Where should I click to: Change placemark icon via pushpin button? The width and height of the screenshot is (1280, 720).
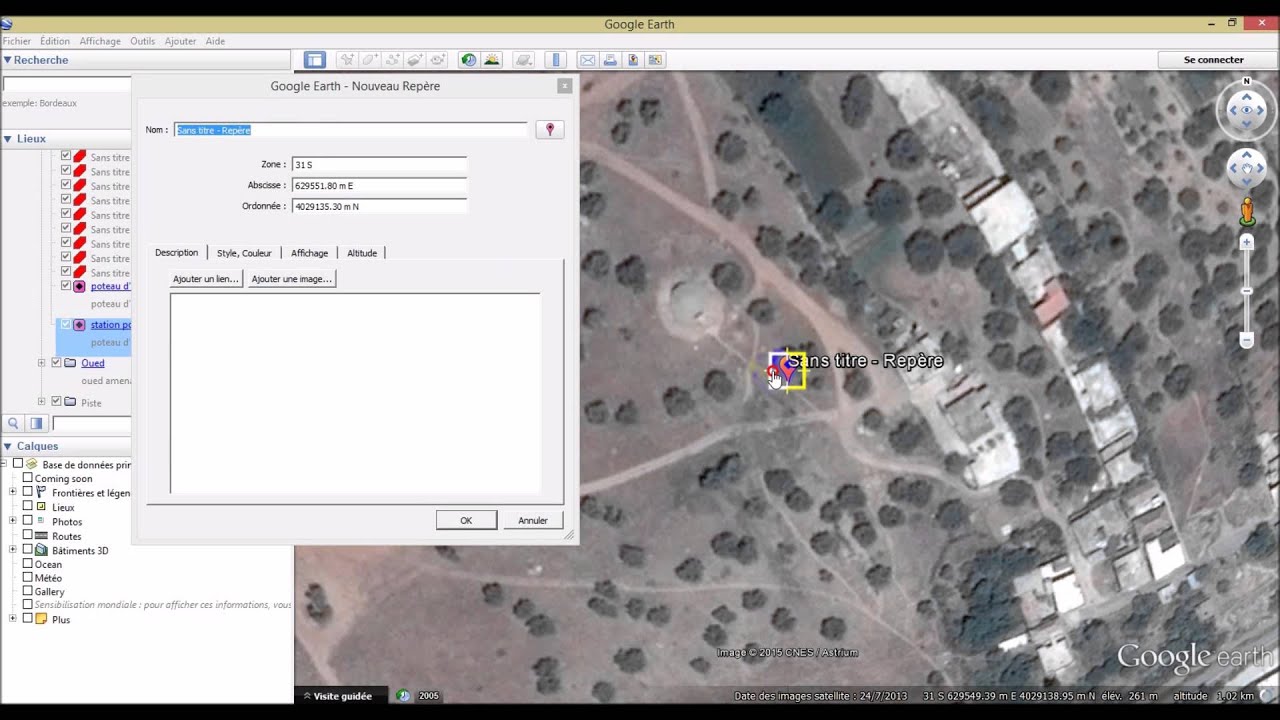pos(549,129)
